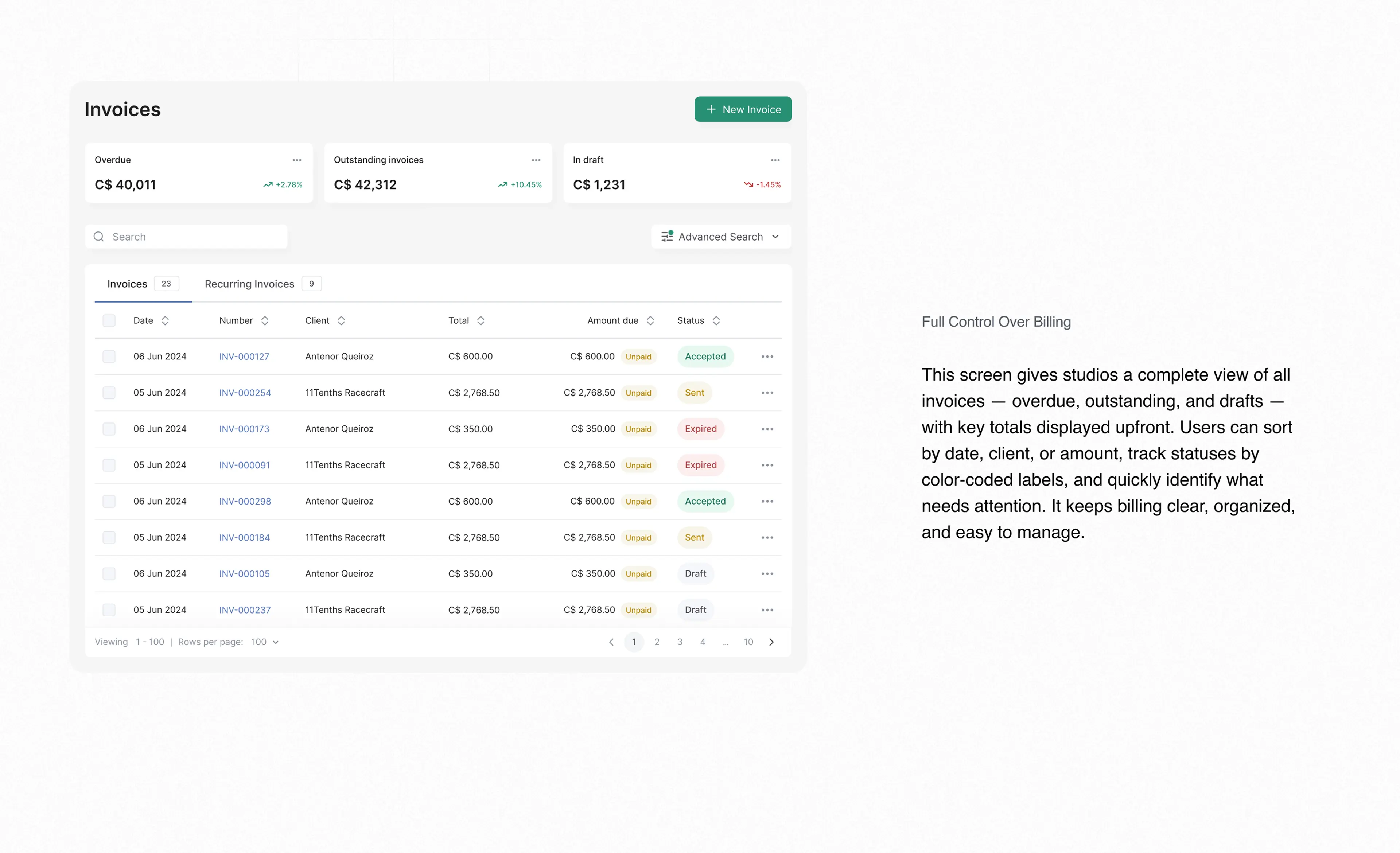
Task: Open the In draft card ellipsis menu
Action: (x=775, y=160)
